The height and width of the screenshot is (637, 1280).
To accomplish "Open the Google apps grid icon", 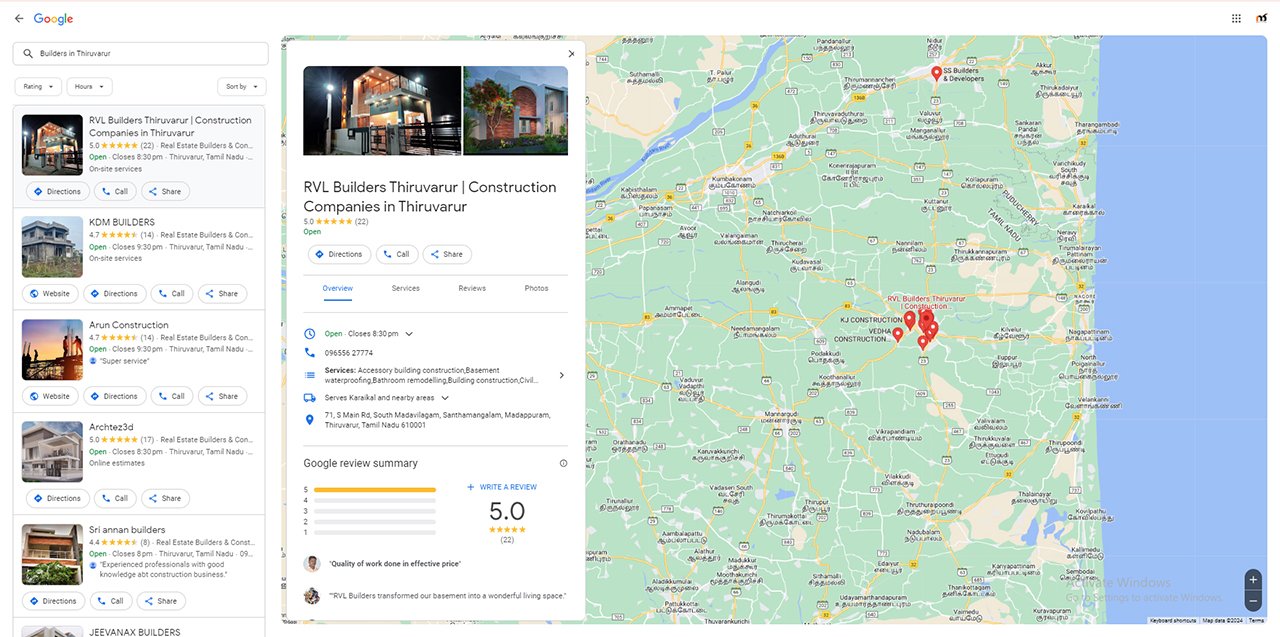I will (x=1236, y=18).
